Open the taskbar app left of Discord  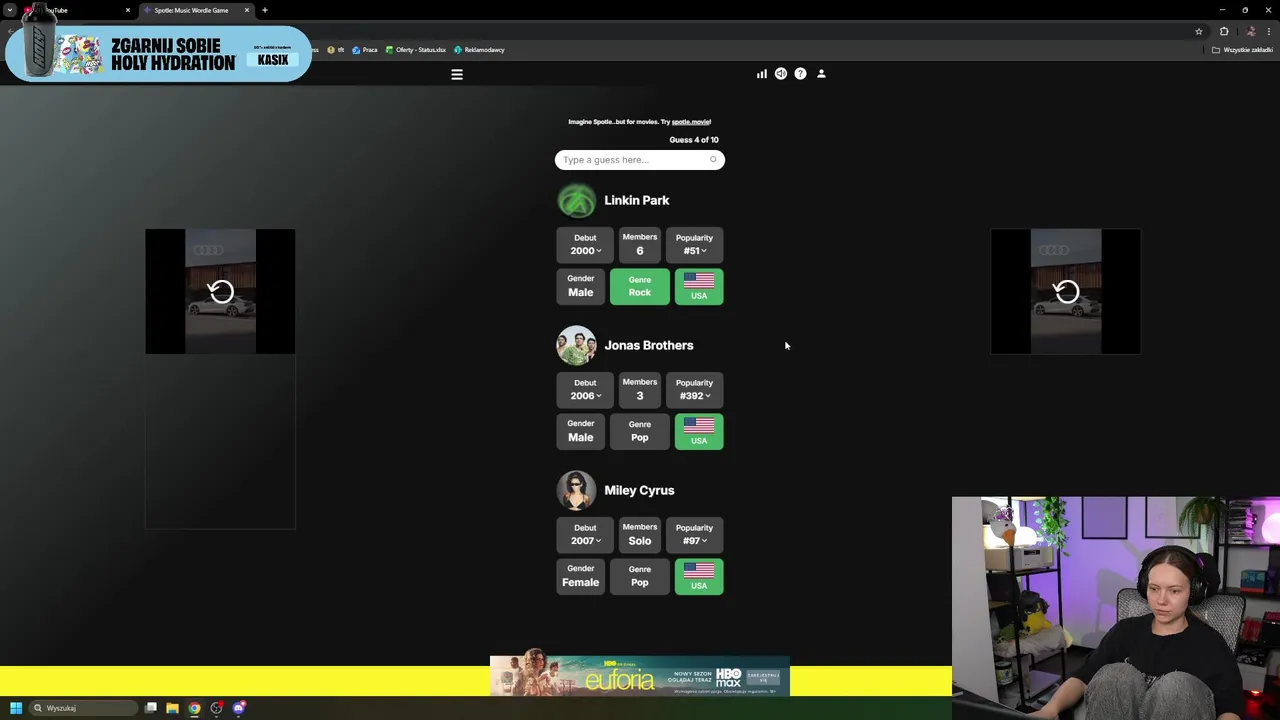pos(216,708)
